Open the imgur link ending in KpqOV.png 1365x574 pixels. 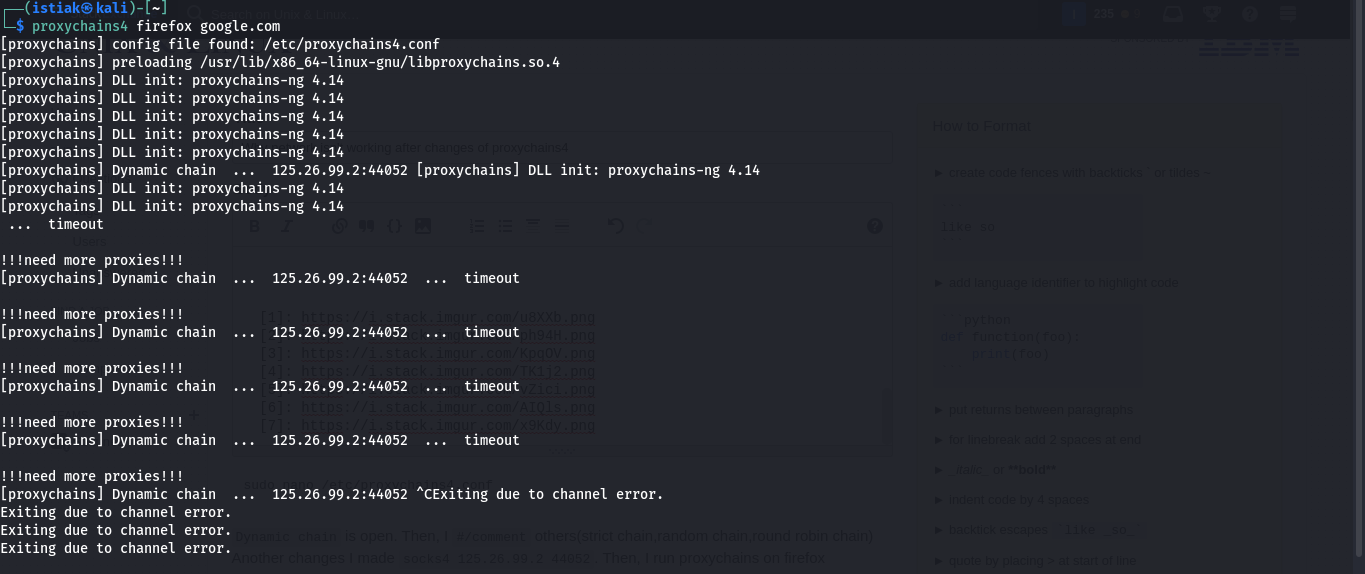coord(448,354)
